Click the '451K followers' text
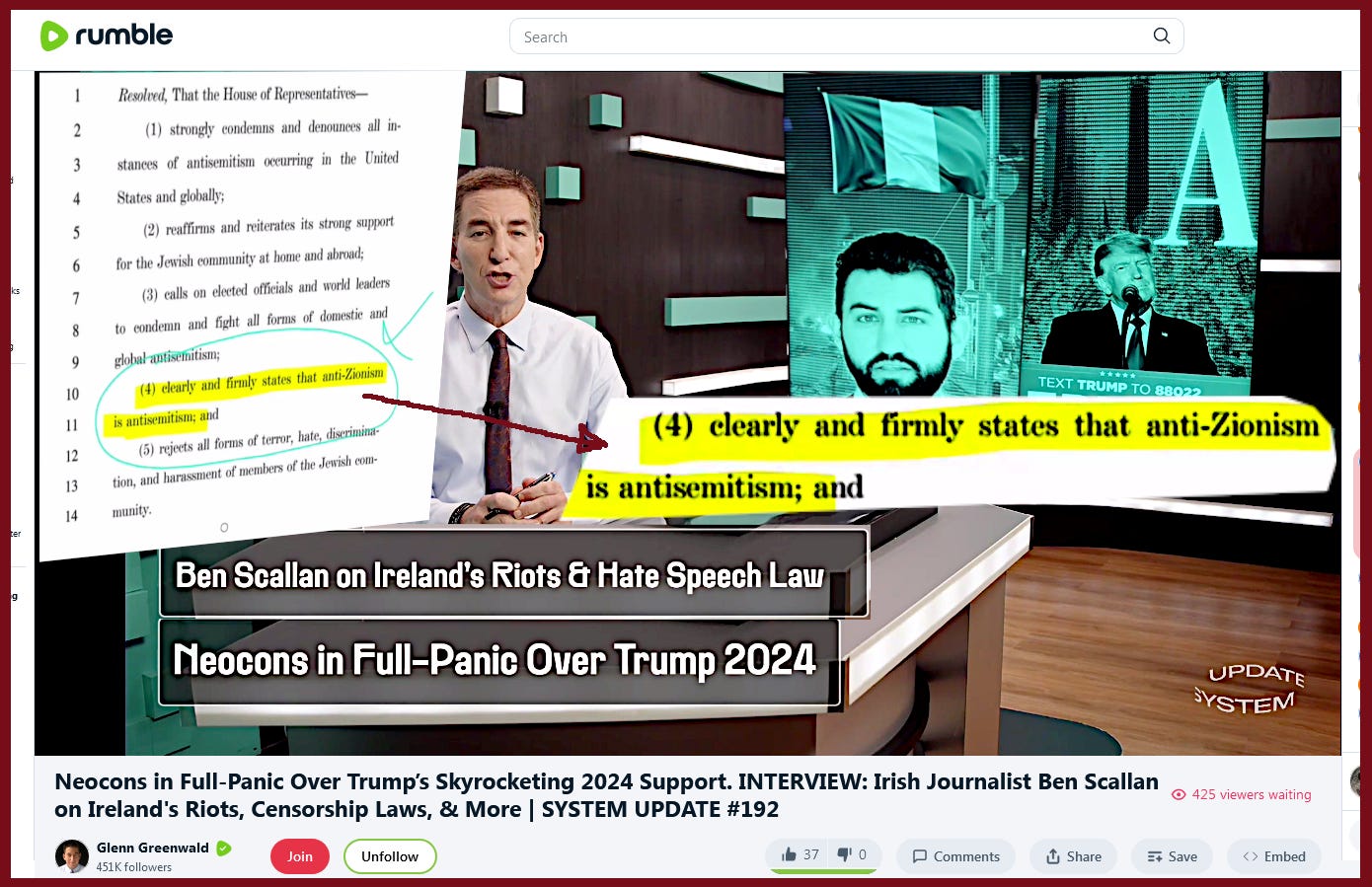 coord(134,867)
